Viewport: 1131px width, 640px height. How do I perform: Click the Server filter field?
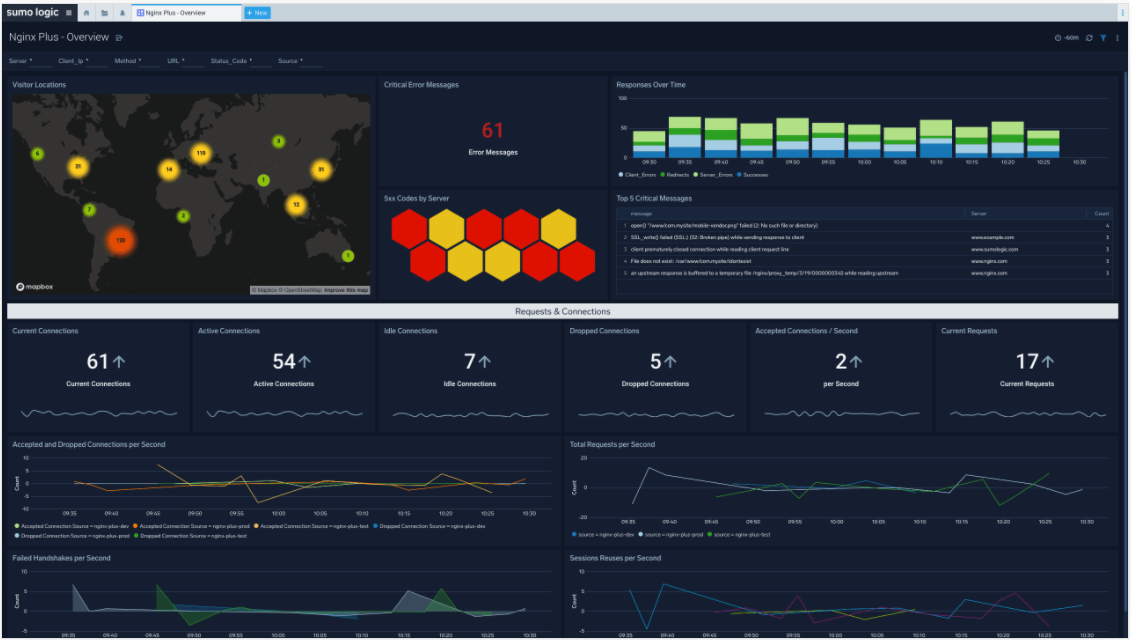[30, 61]
